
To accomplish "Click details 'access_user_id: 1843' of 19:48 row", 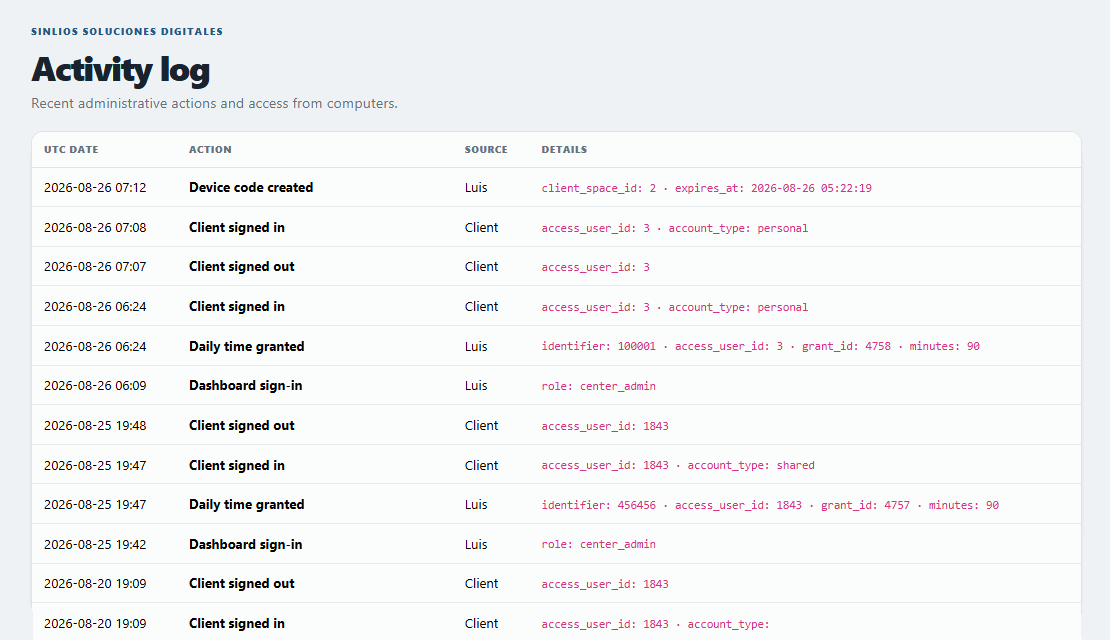I will point(605,426).
